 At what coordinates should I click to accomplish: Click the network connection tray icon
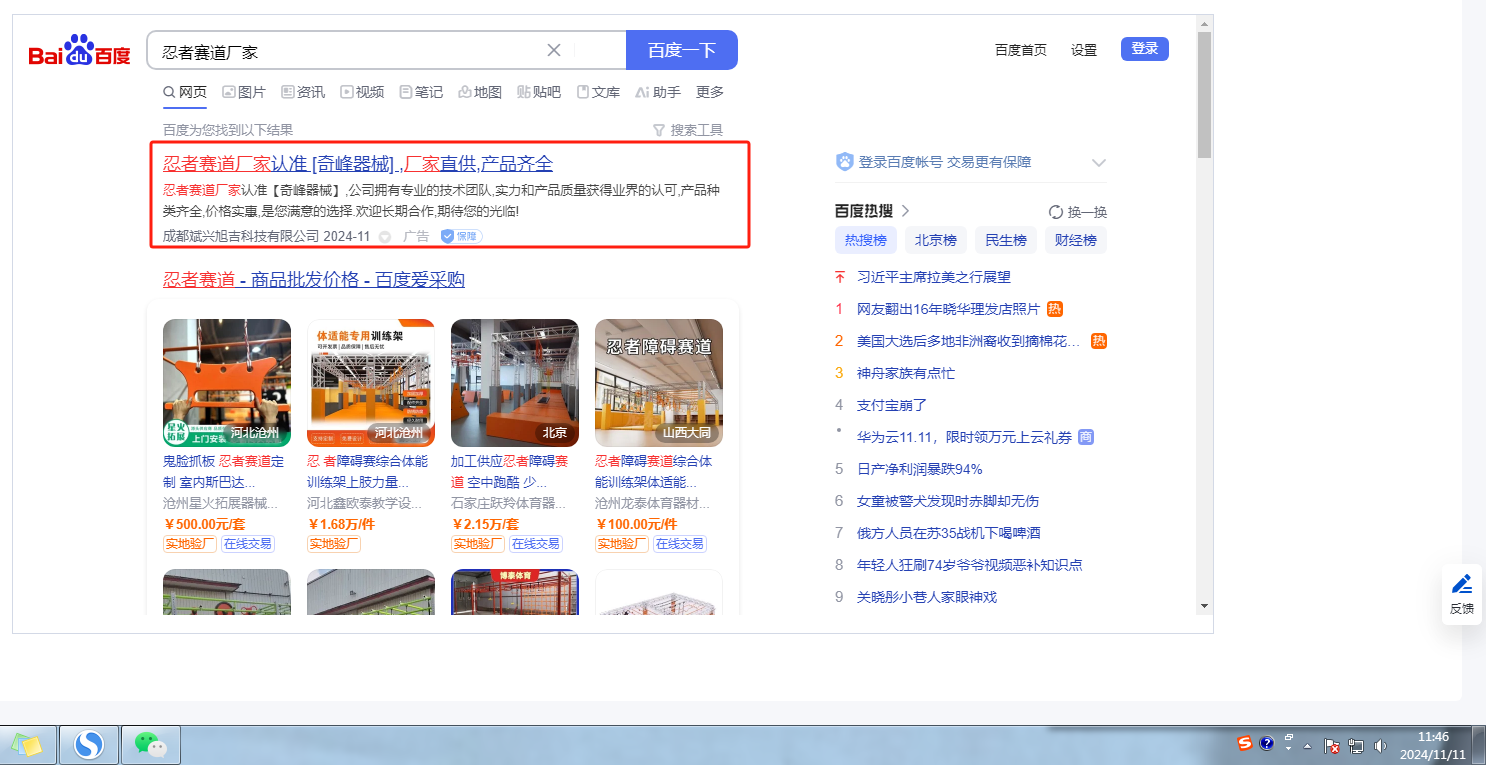(1356, 745)
